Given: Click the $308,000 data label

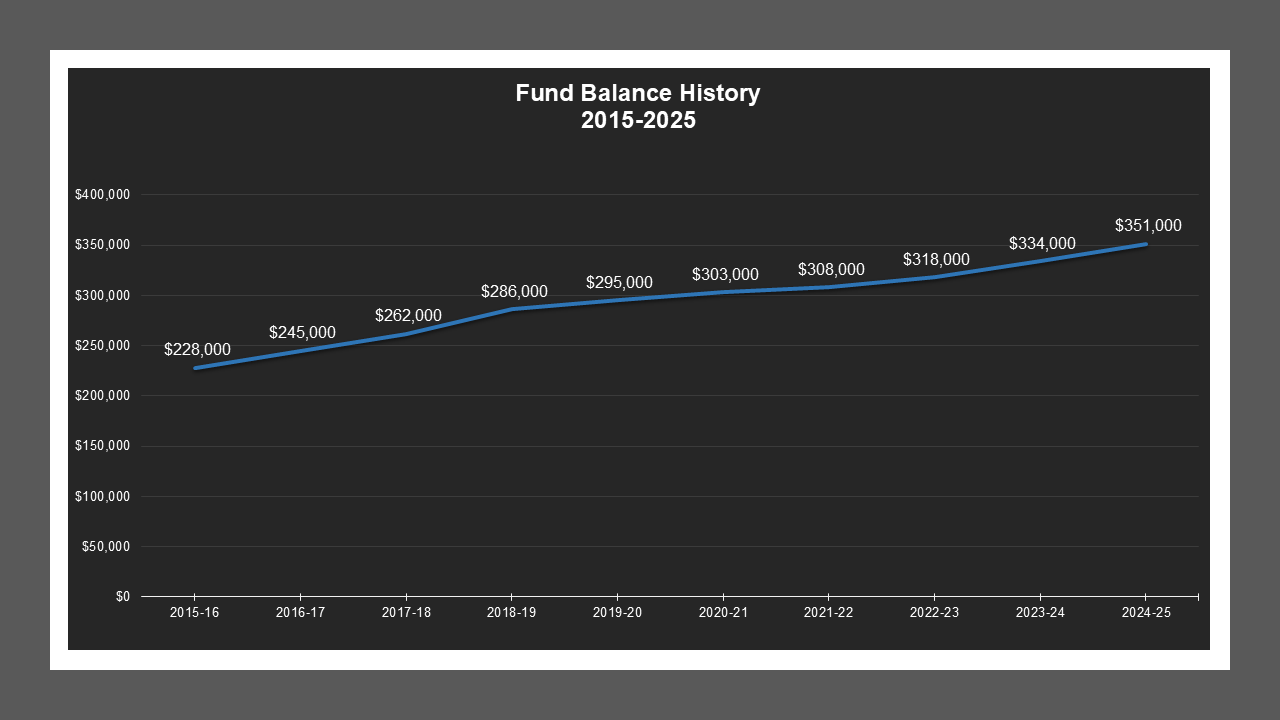Looking at the screenshot, I should click(x=831, y=268).
